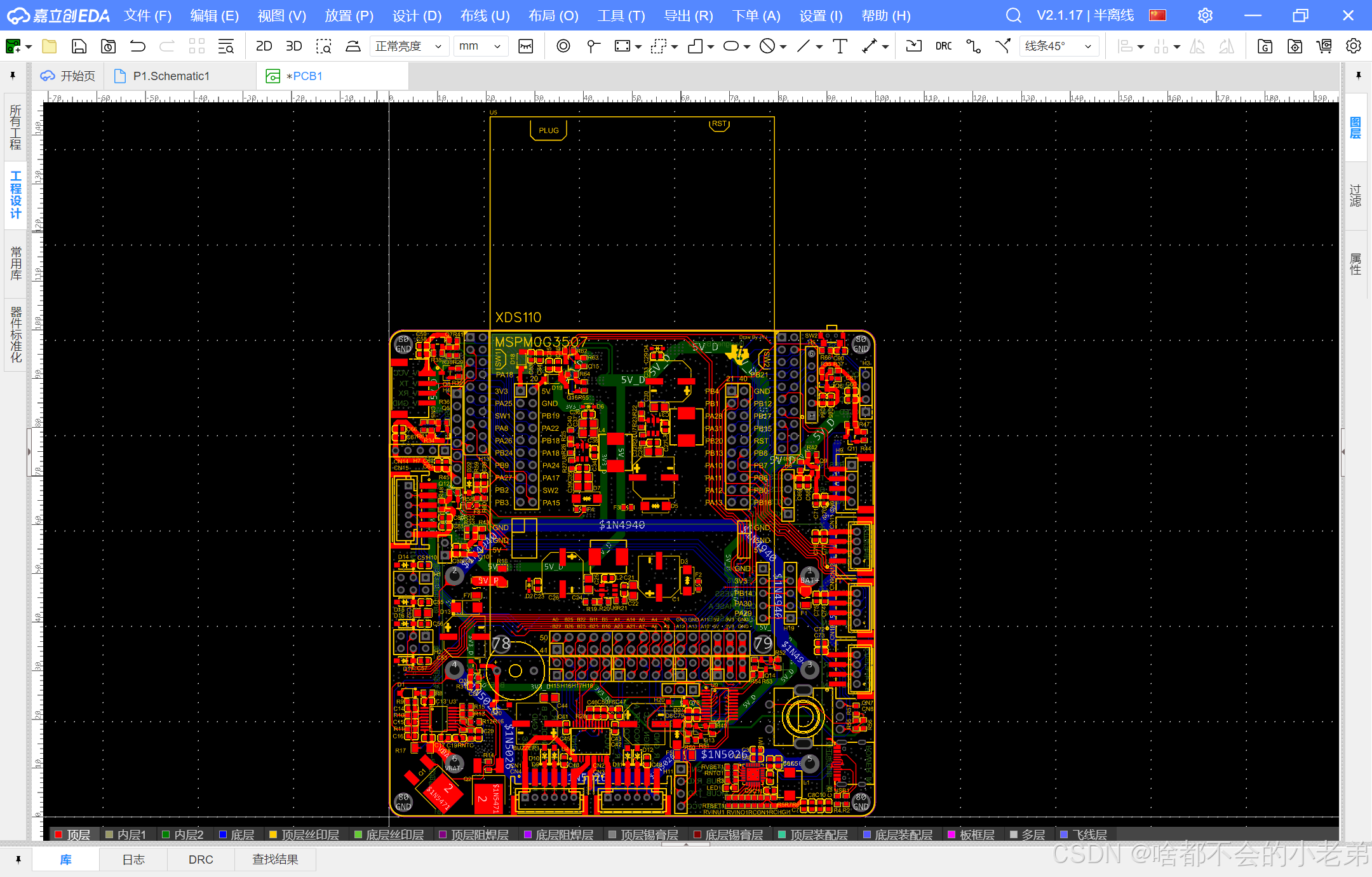This screenshot has width=1372, height=877.
Task: Open the 布线 (U) menu
Action: pos(485,16)
